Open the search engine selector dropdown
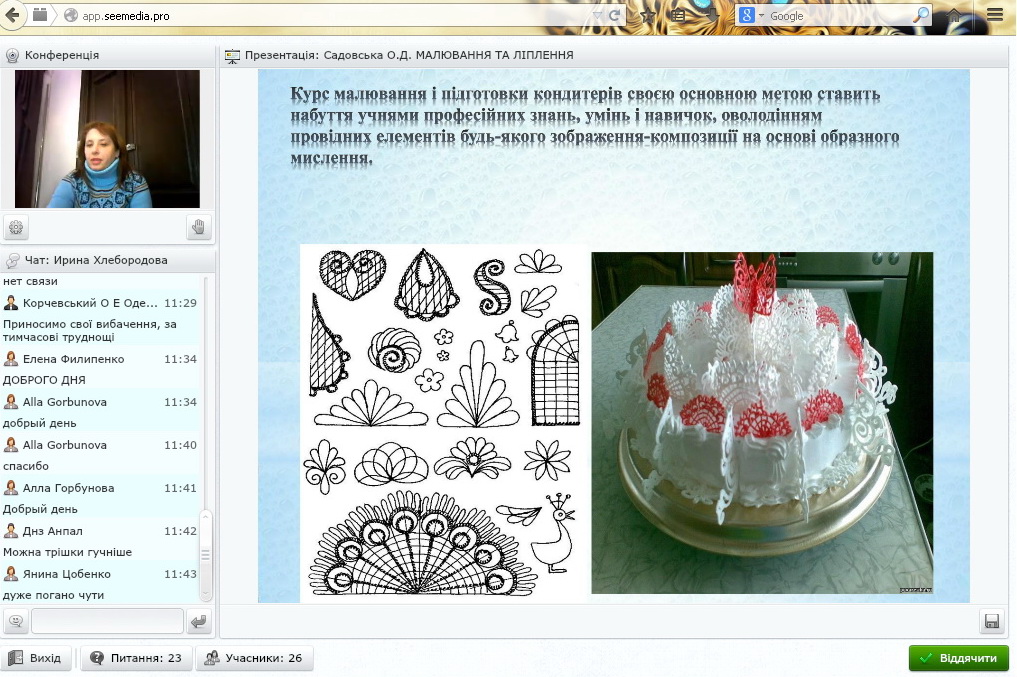 coord(750,16)
